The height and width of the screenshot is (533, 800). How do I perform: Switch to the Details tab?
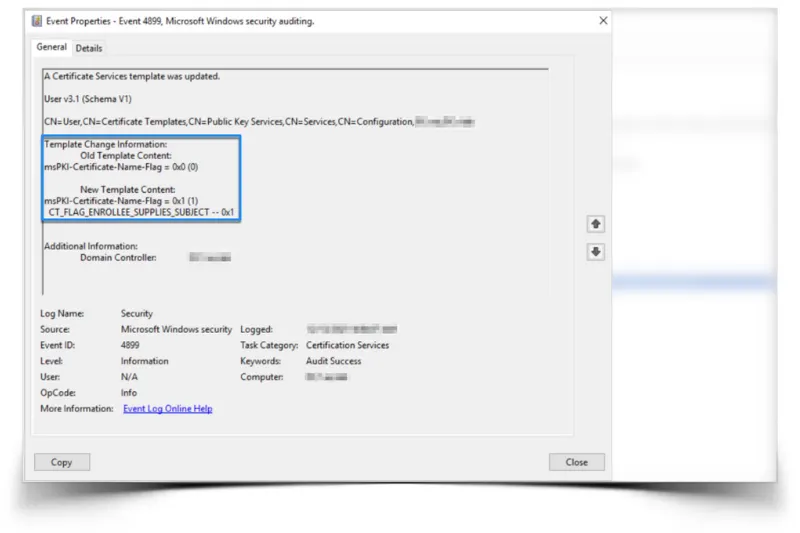point(89,48)
